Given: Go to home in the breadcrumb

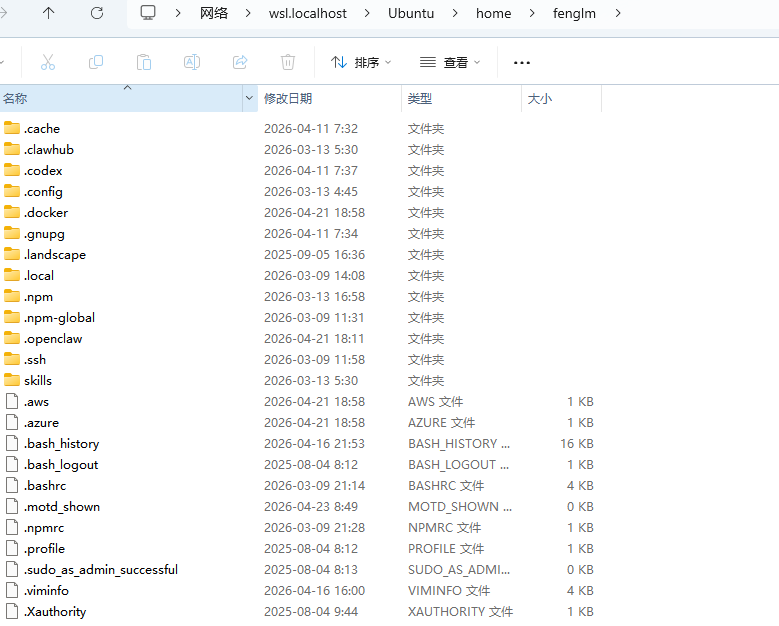Looking at the screenshot, I should click(493, 13).
